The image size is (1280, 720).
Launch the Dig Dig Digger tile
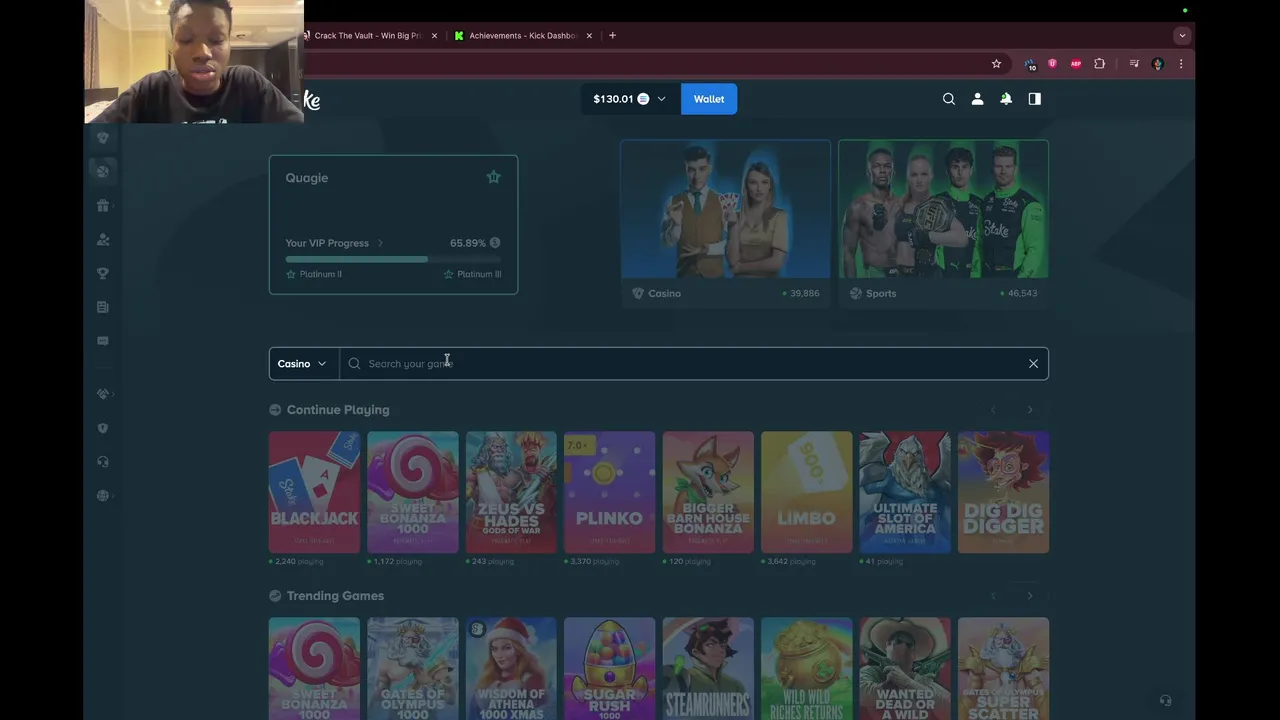1003,492
